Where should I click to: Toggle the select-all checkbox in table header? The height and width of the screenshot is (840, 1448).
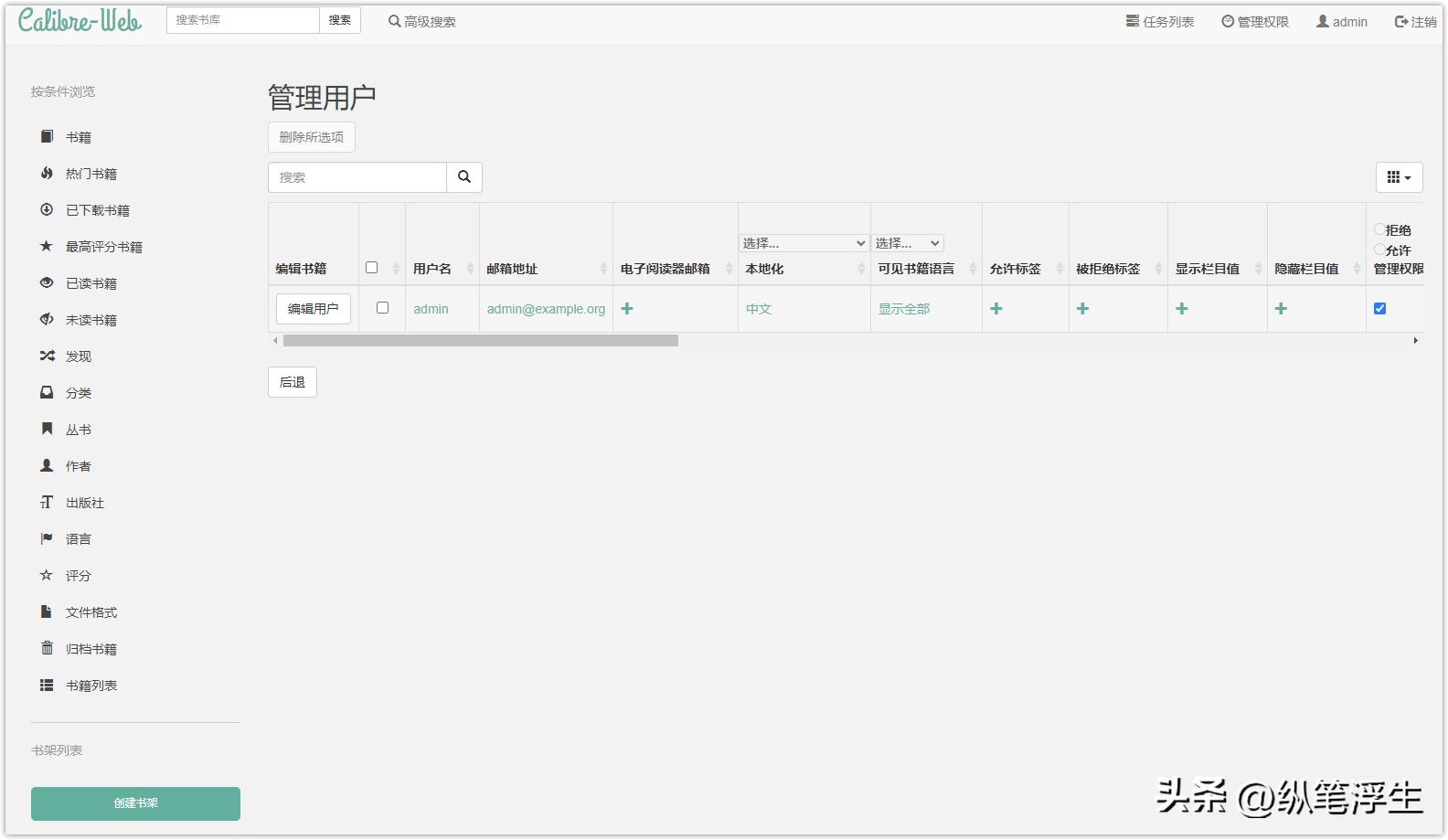[x=371, y=268]
